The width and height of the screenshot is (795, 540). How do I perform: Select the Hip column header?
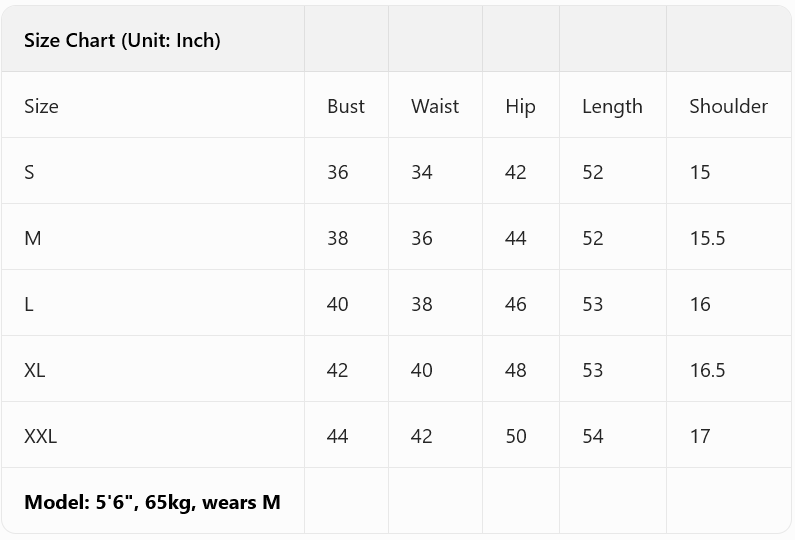[520, 106]
